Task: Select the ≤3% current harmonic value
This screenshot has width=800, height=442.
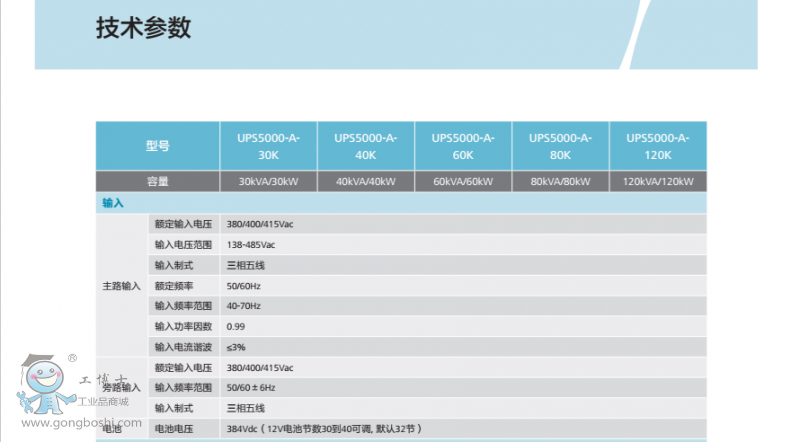Action: pos(236,347)
